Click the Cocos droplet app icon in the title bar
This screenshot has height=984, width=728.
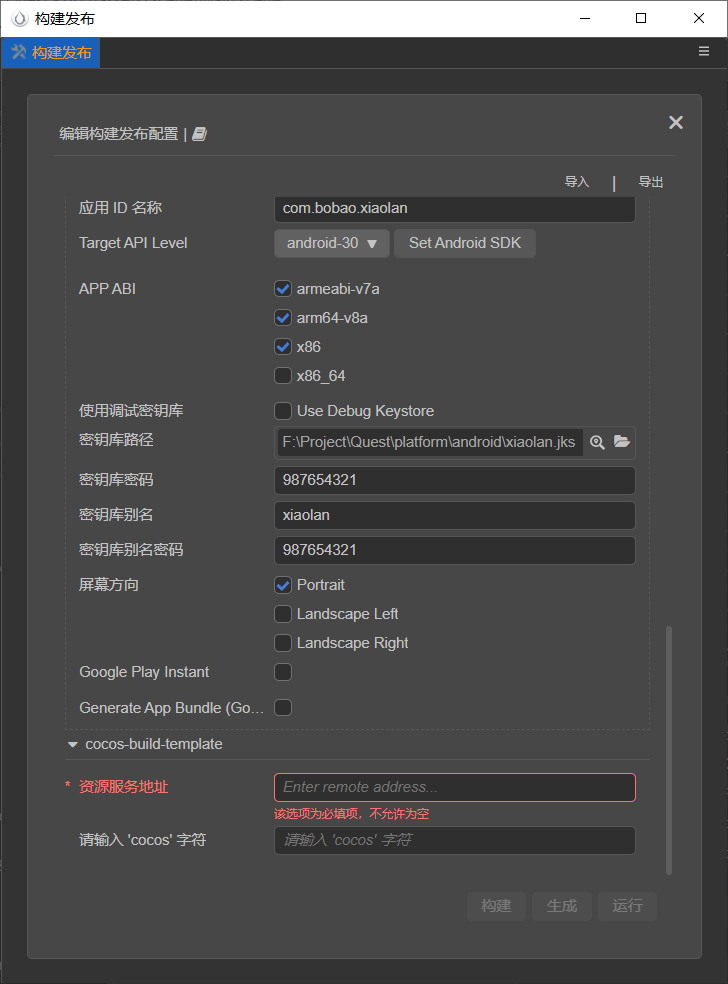tap(20, 19)
